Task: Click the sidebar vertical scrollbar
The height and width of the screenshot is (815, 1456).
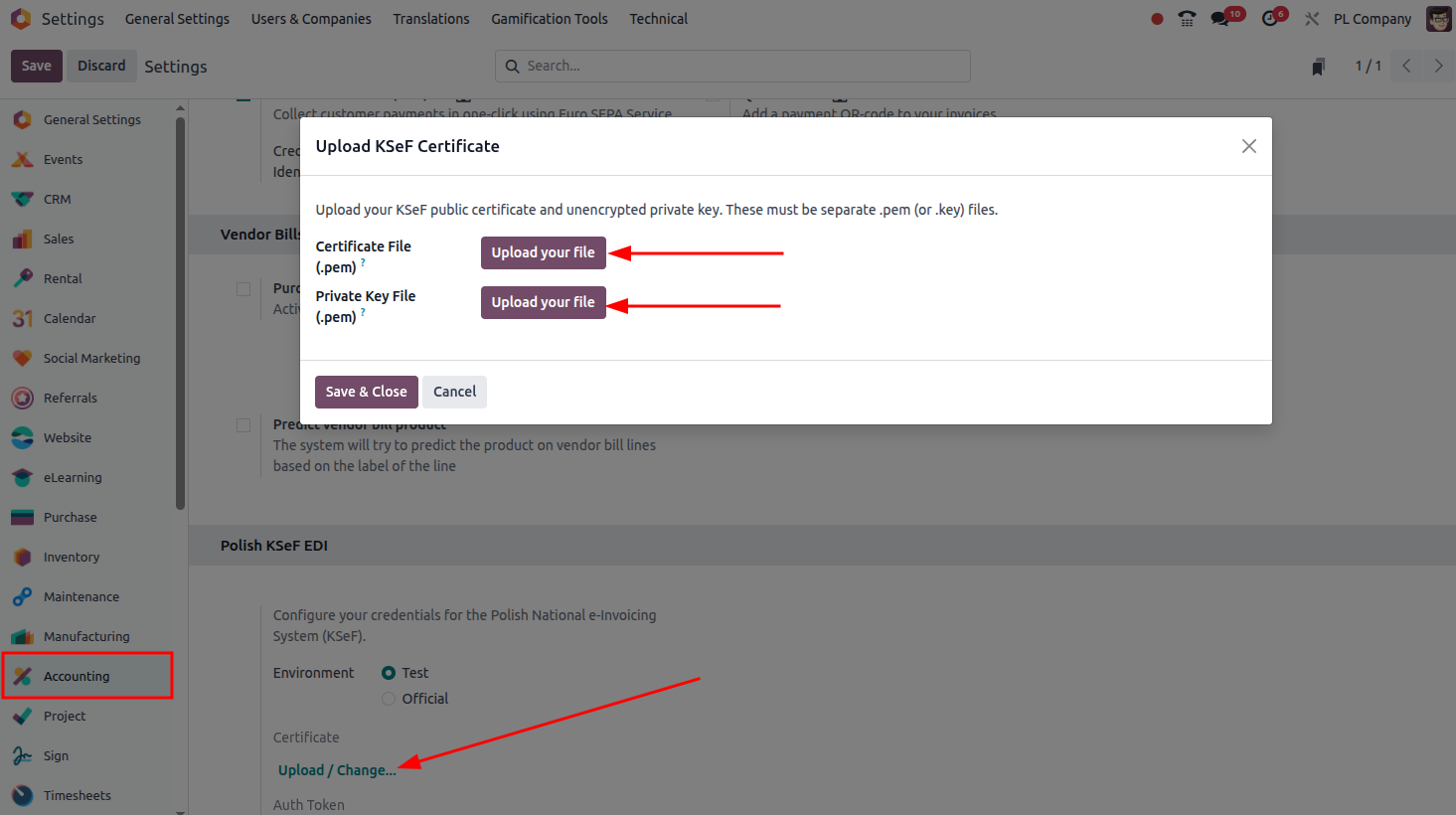Action: pos(180,313)
